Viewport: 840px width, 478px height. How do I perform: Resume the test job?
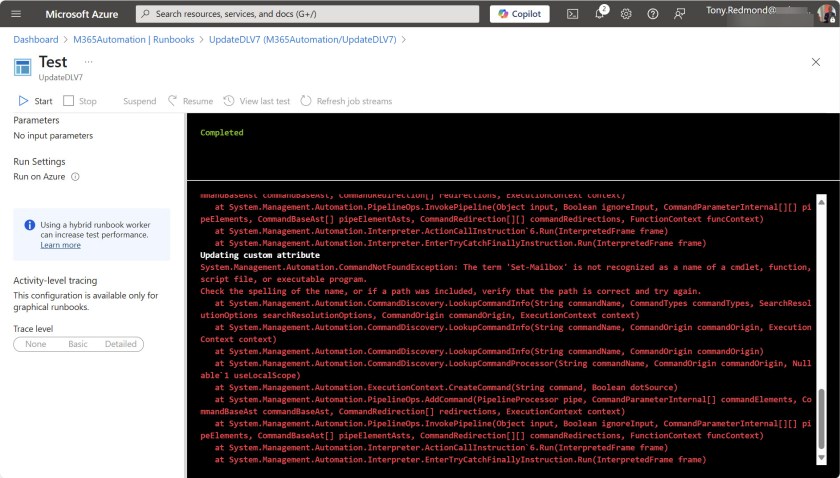(x=190, y=101)
